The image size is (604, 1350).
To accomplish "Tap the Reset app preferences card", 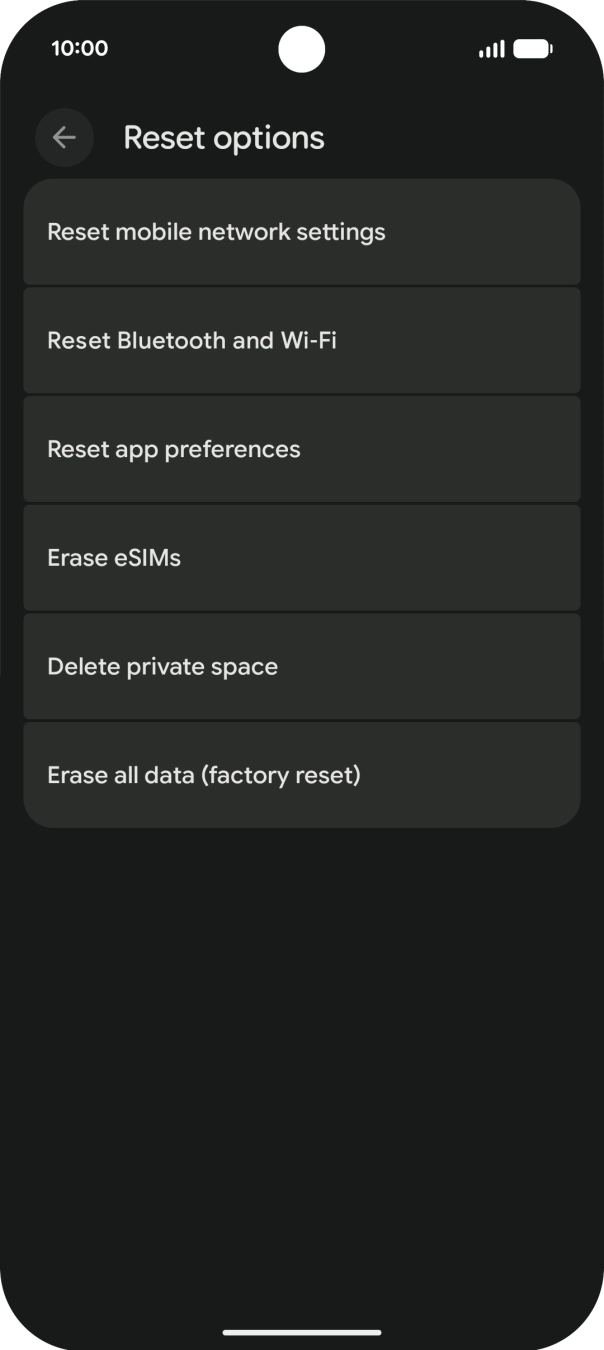I will click(301, 449).
